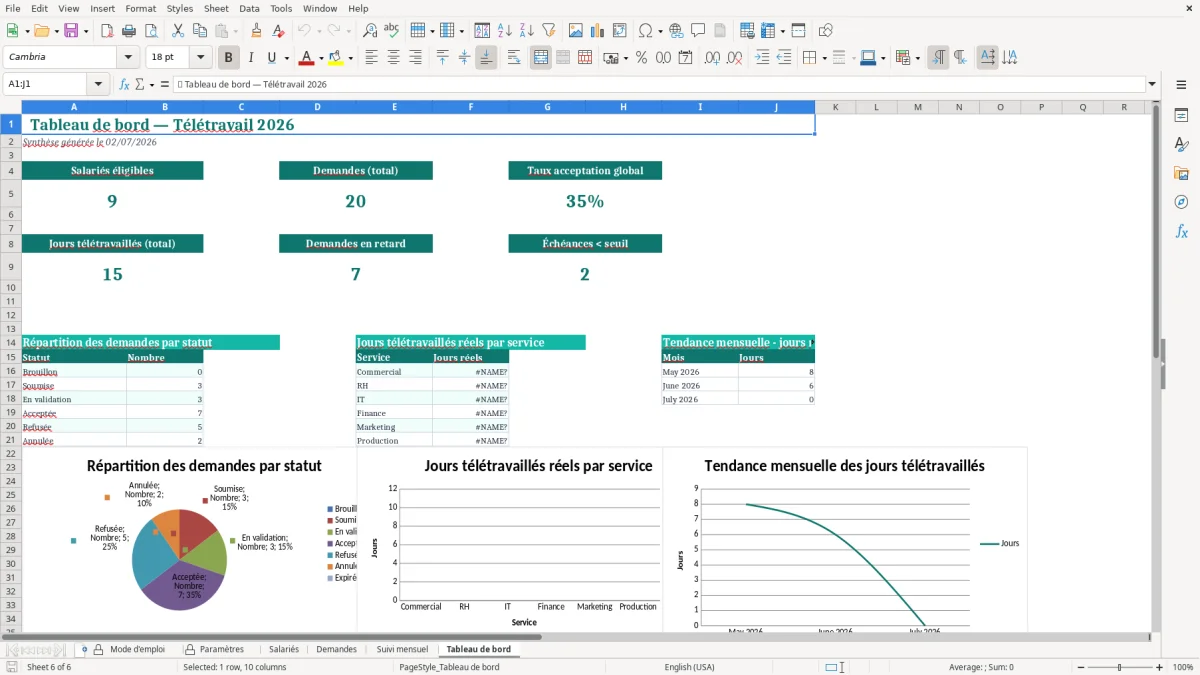Format as percent icon
The width and height of the screenshot is (1200, 675).
click(641, 58)
